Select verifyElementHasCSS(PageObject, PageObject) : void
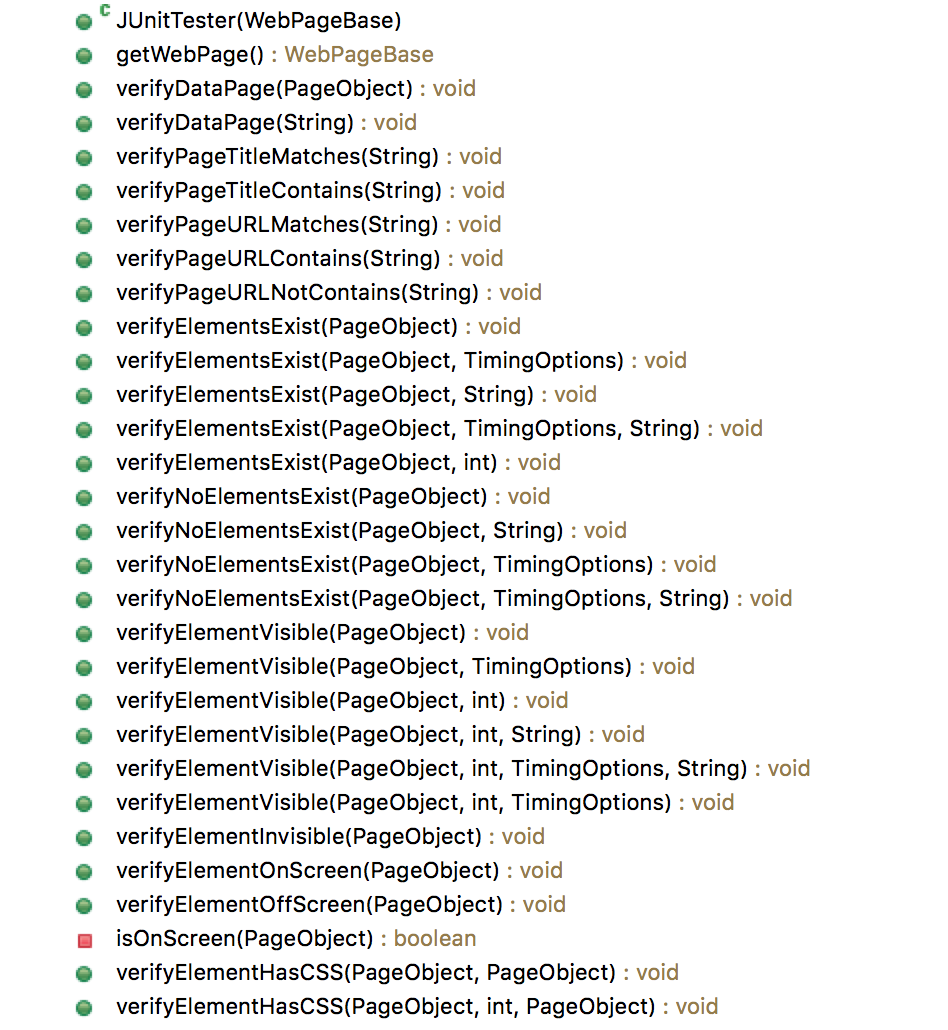 pos(398,973)
